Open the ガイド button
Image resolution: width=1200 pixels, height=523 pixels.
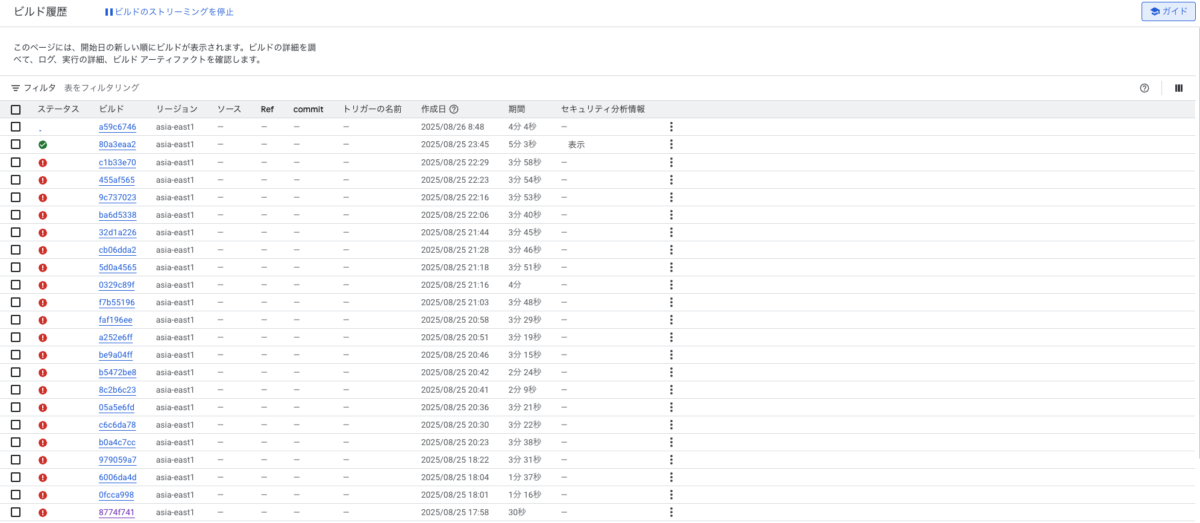1169,12
